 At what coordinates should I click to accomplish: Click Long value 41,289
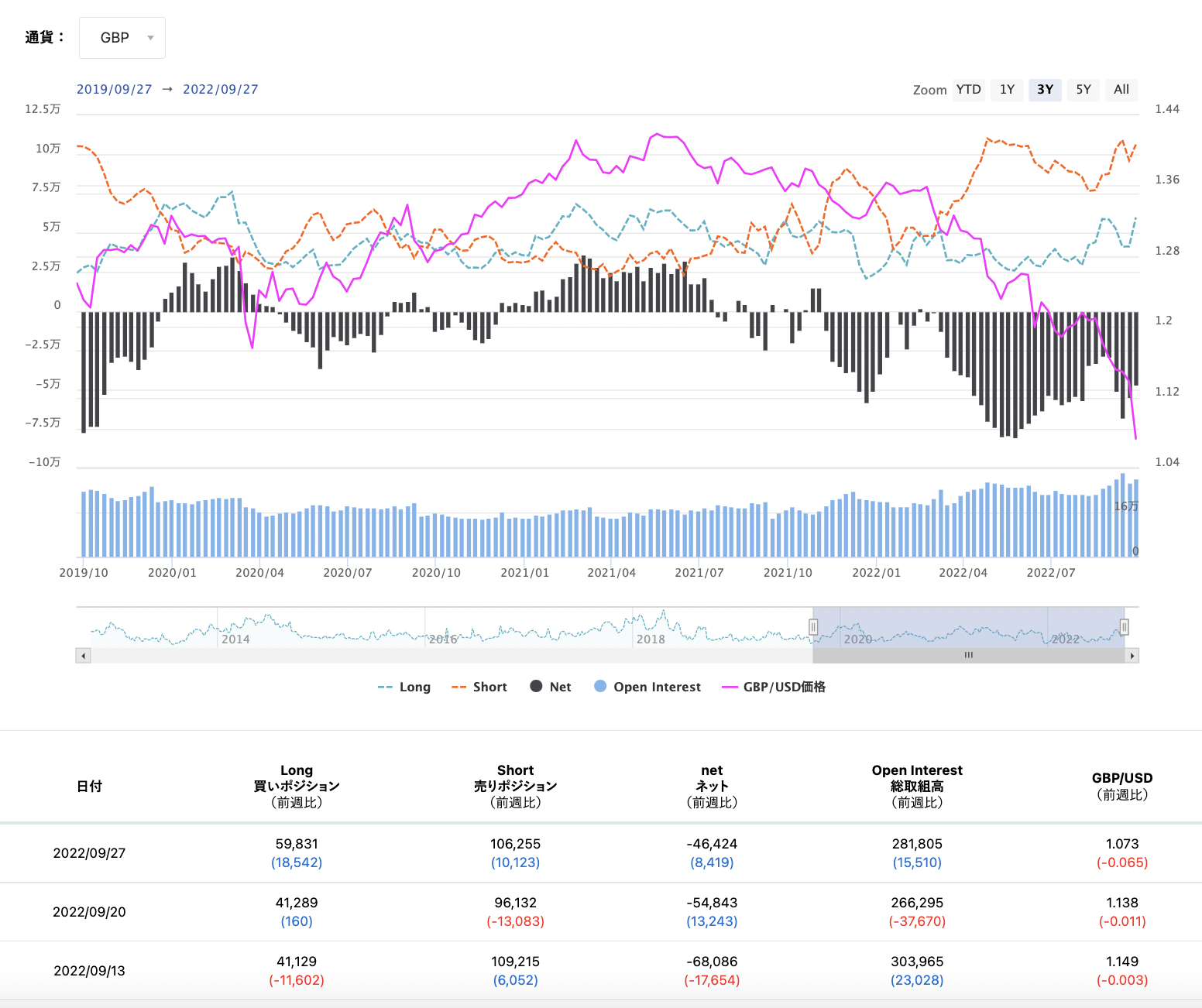[297, 903]
